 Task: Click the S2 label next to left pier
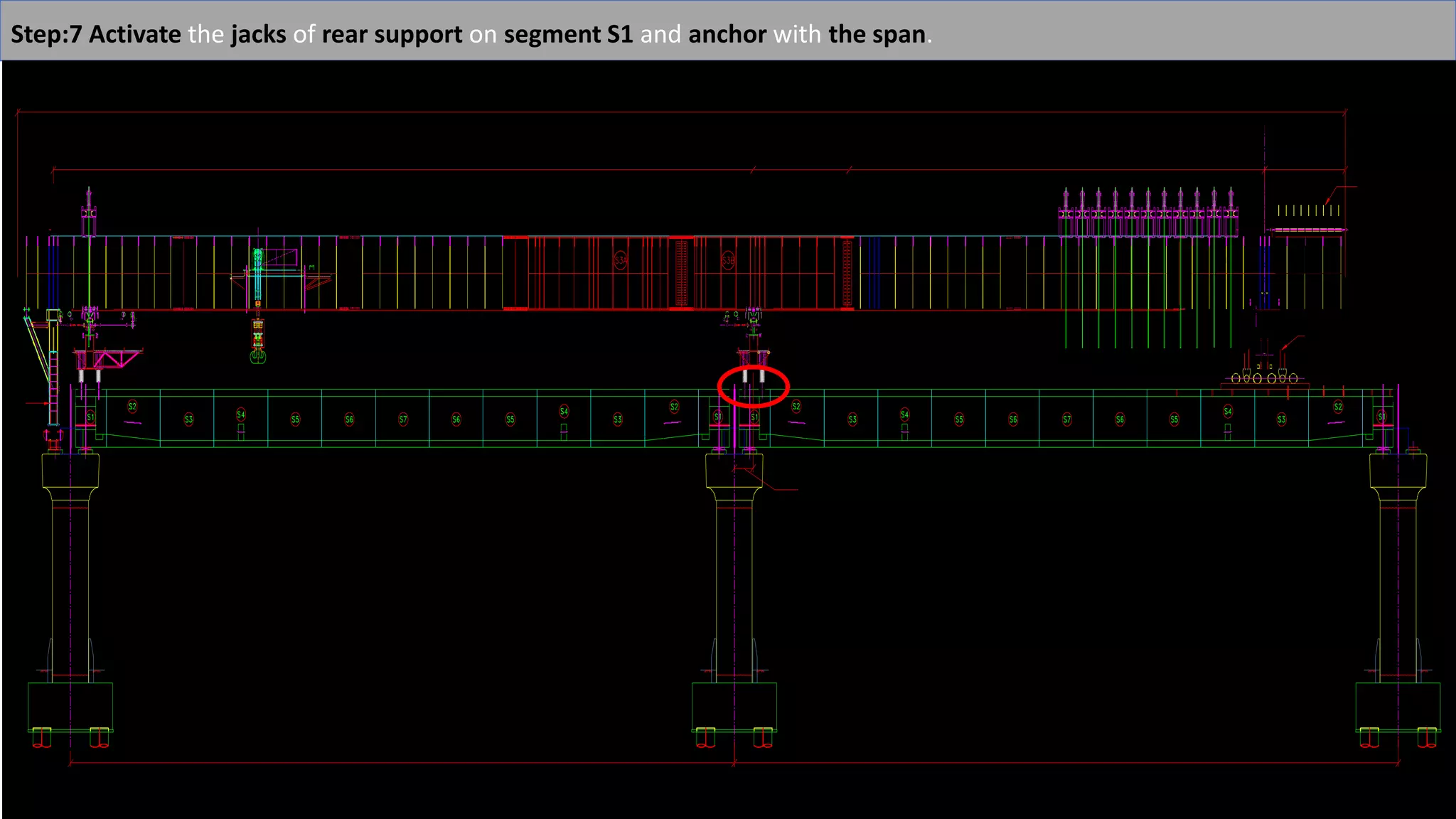coord(132,407)
